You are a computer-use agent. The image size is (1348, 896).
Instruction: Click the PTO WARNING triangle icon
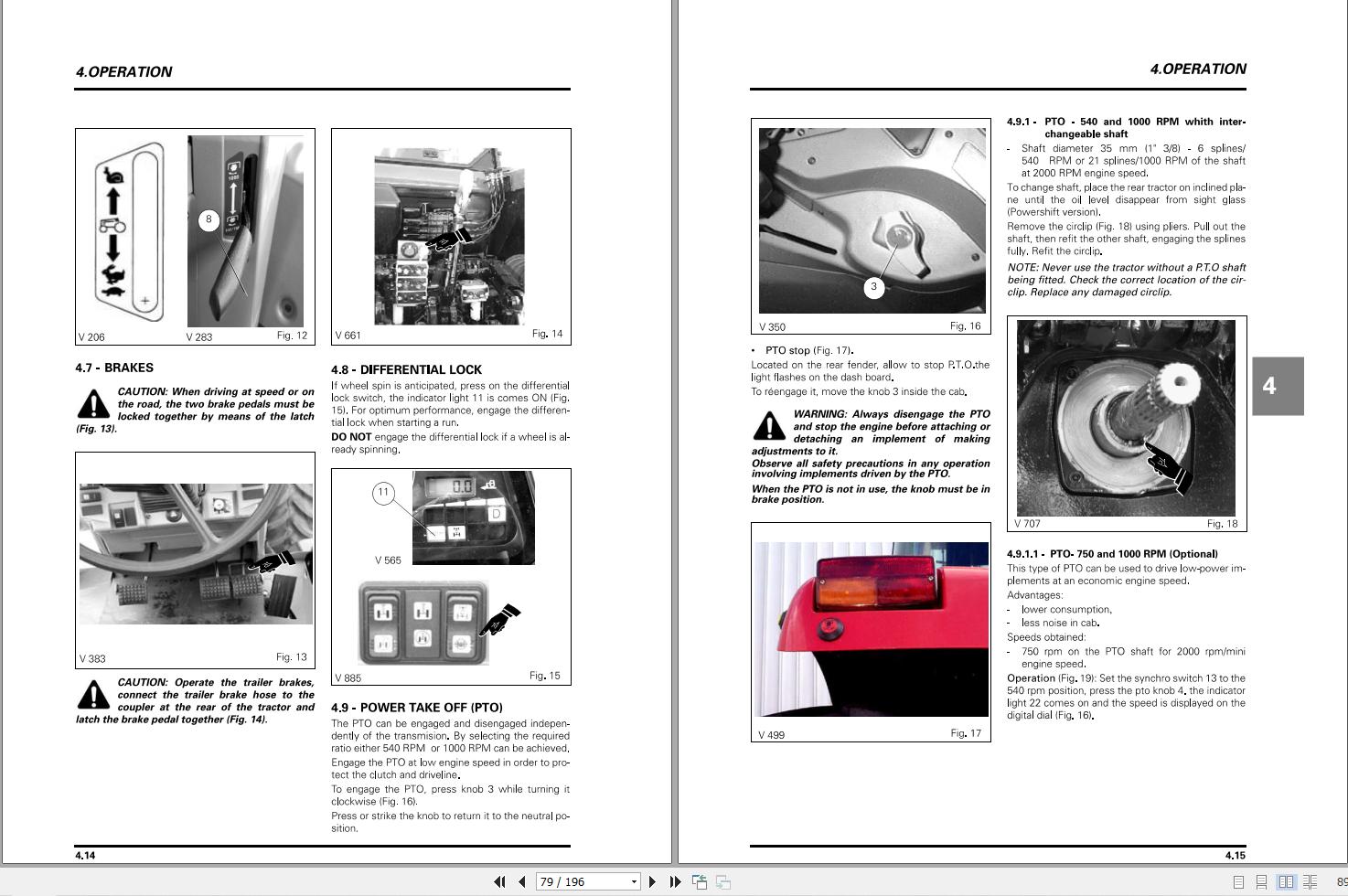pyautogui.click(x=769, y=425)
